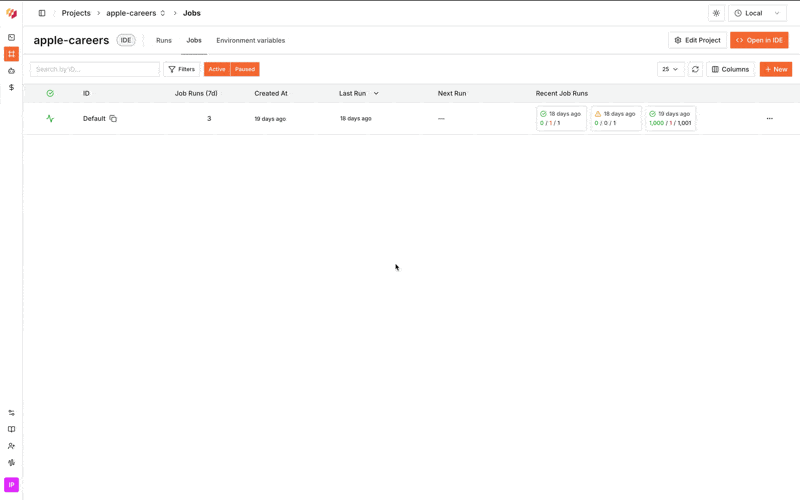Copy the Default job ID
This screenshot has width=800, height=500.
[113, 118]
